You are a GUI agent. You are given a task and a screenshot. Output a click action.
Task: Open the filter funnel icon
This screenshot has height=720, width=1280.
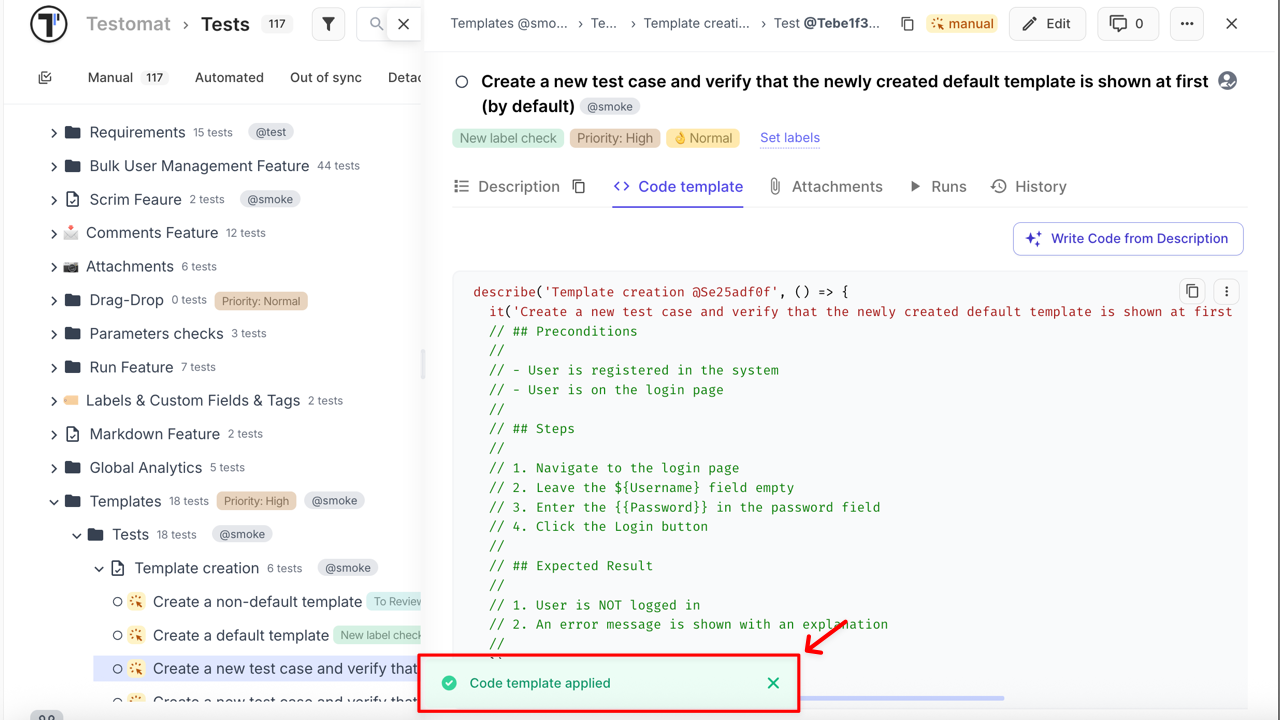[328, 24]
